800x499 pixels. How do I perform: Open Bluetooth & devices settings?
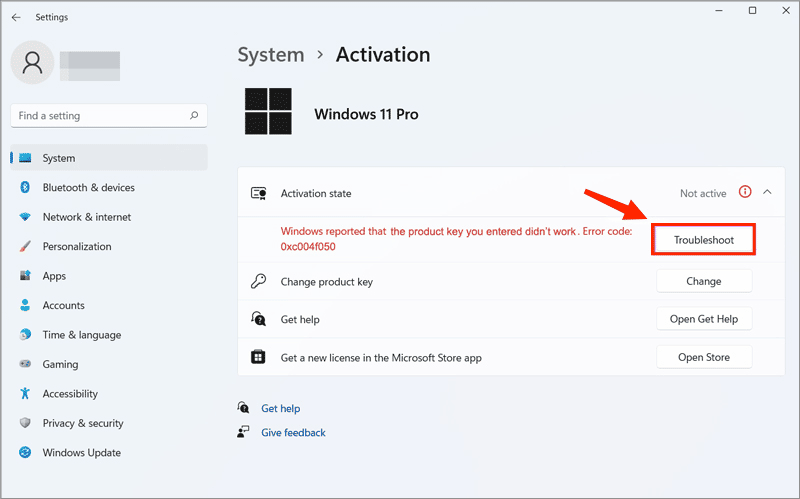tap(109, 187)
